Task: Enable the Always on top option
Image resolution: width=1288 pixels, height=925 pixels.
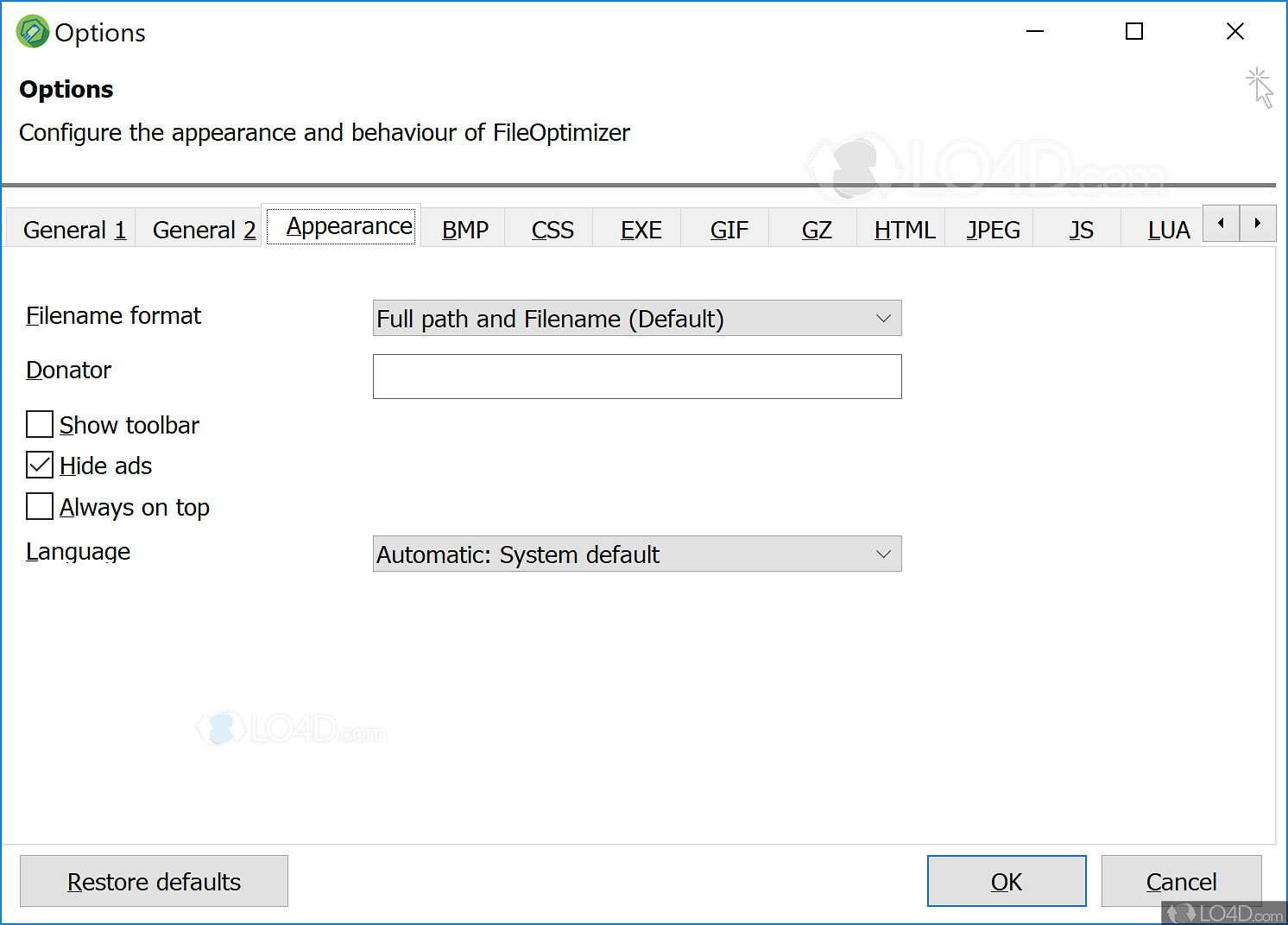Action: [39, 506]
